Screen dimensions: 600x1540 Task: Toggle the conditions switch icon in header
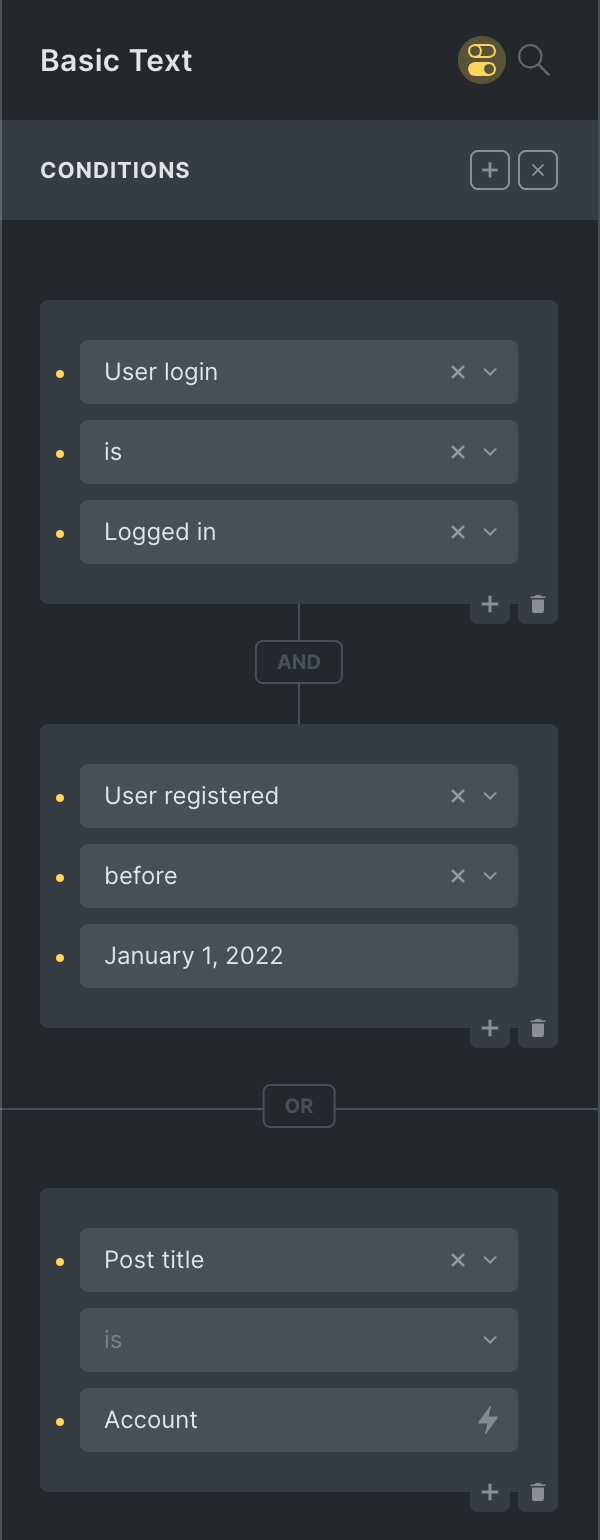click(x=482, y=61)
